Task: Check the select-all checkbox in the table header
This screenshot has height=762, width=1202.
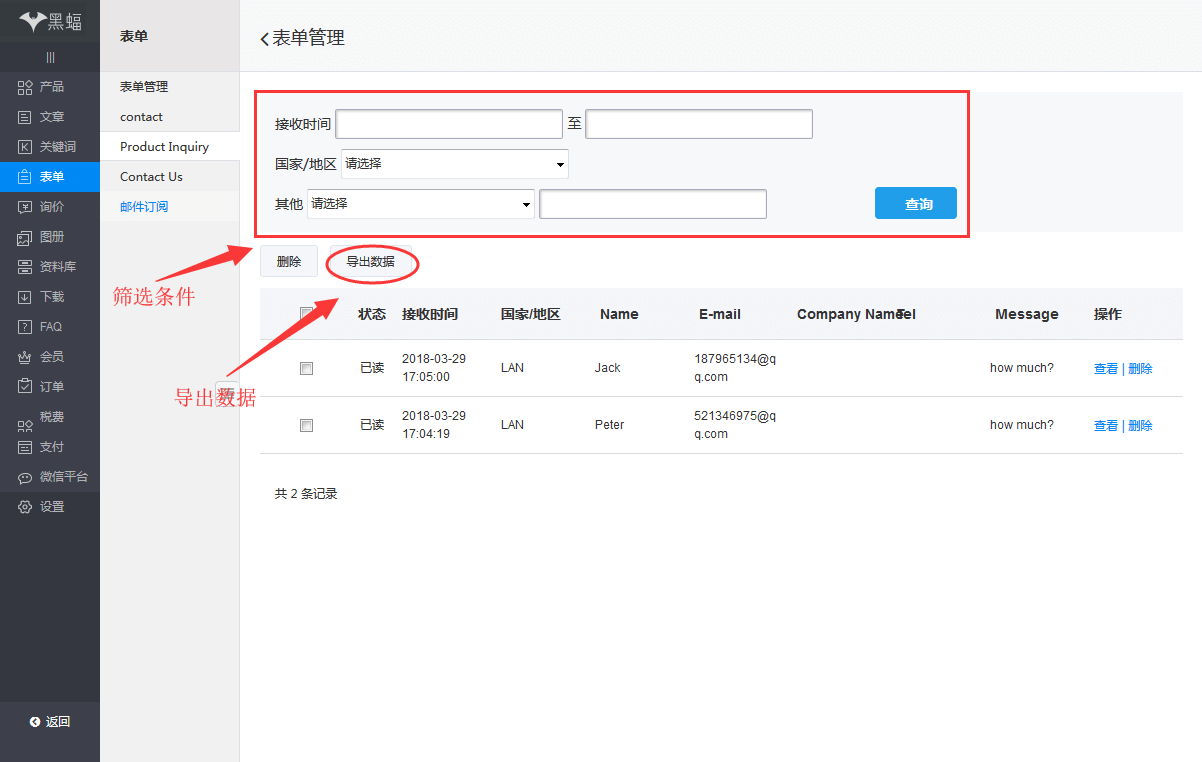Action: [306, 313]
